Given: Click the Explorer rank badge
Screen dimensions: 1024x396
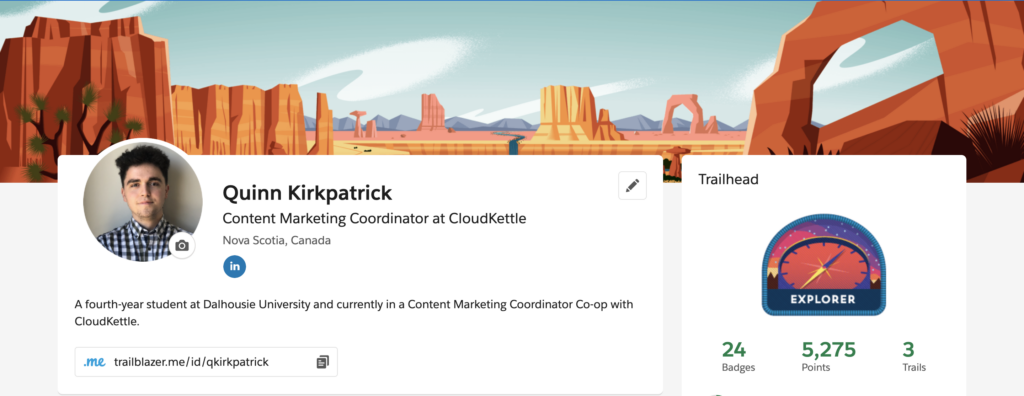Looking at the screenshot, I should 823,265.
